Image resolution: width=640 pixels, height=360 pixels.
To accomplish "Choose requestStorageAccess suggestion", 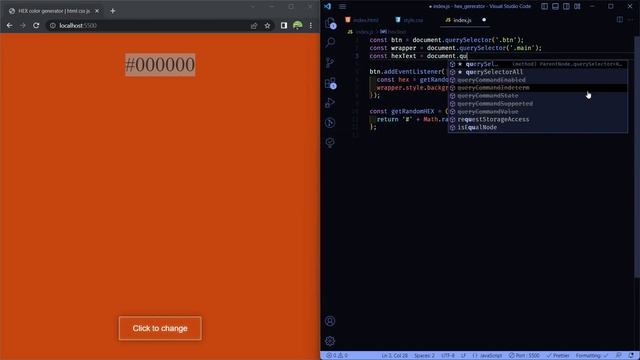I will [x=538, y=120].
